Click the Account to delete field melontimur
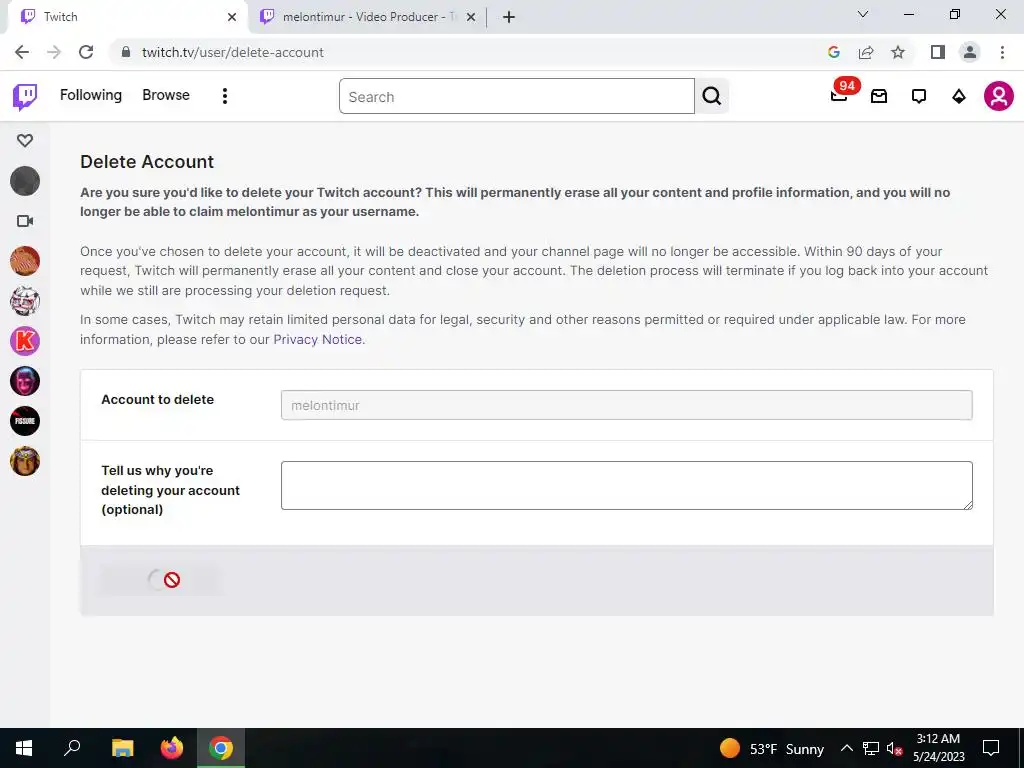Screen dimensions: 1024x768 pyautogui.click(x=626, y=405)
